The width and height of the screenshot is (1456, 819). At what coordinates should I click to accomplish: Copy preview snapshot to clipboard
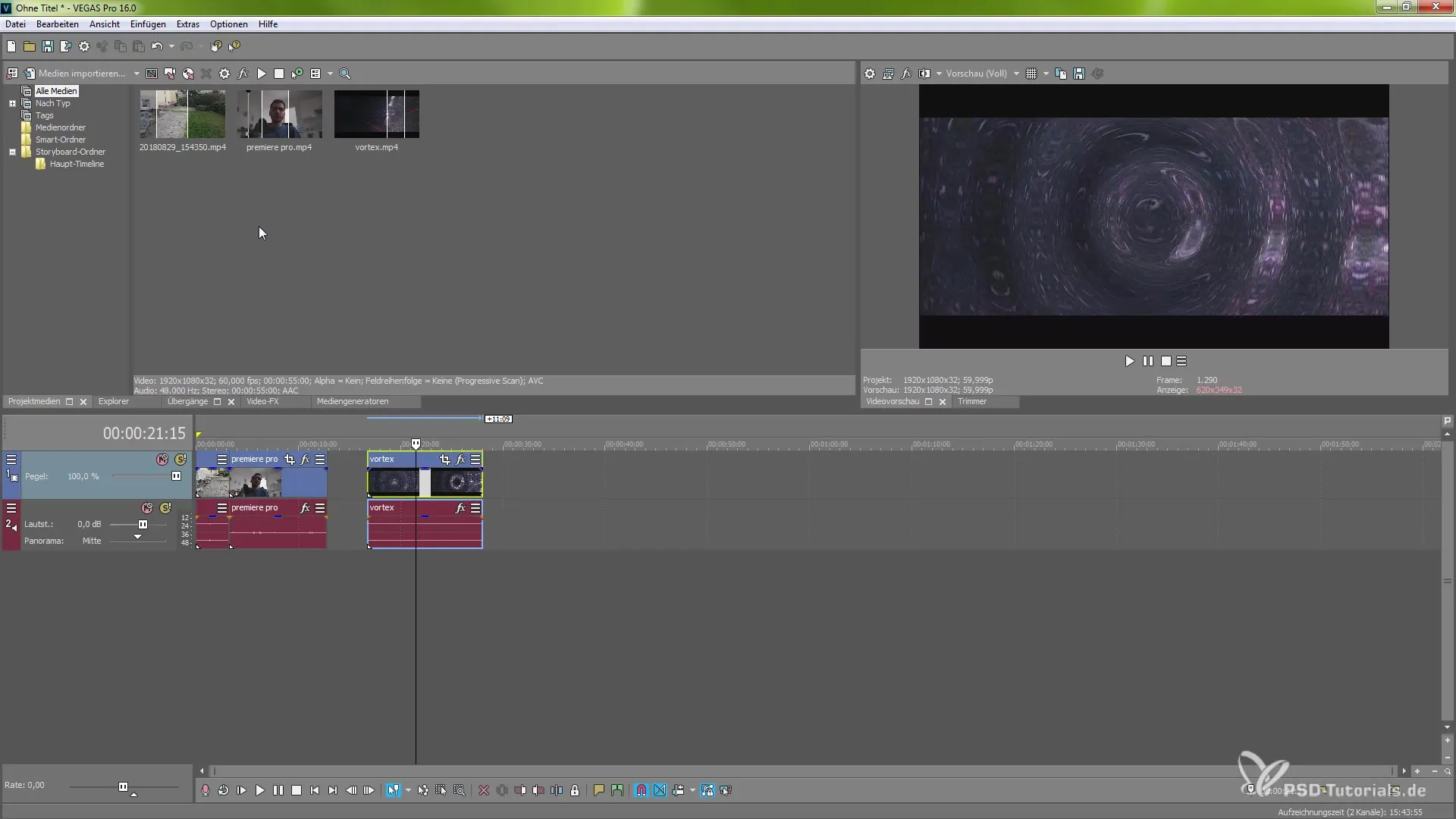pos(1061,74)
